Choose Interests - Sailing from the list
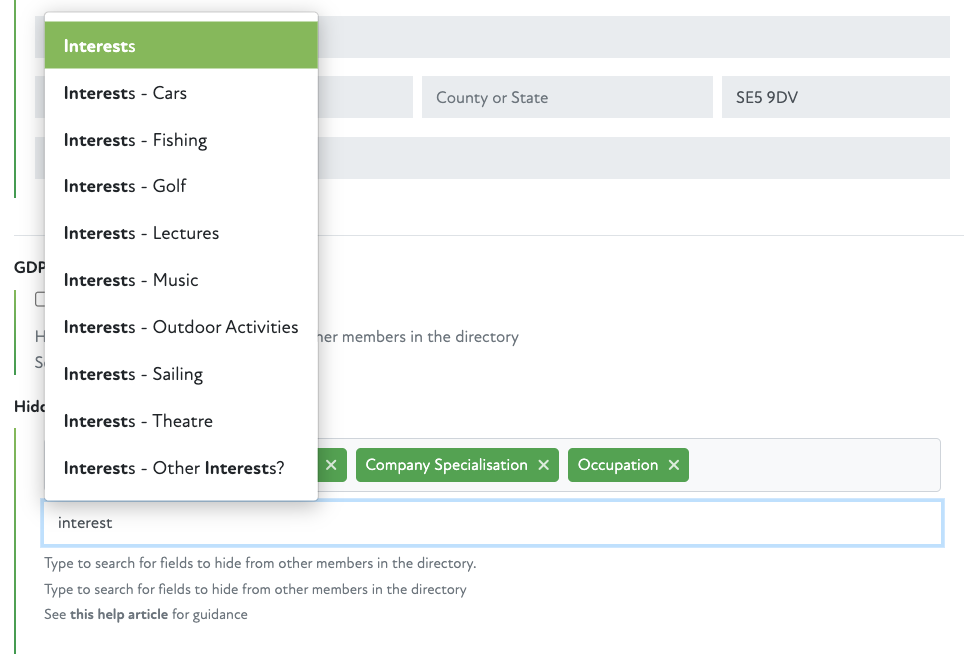Image resolution: width=964 pixels, height=671 pixels. (180, 374)
